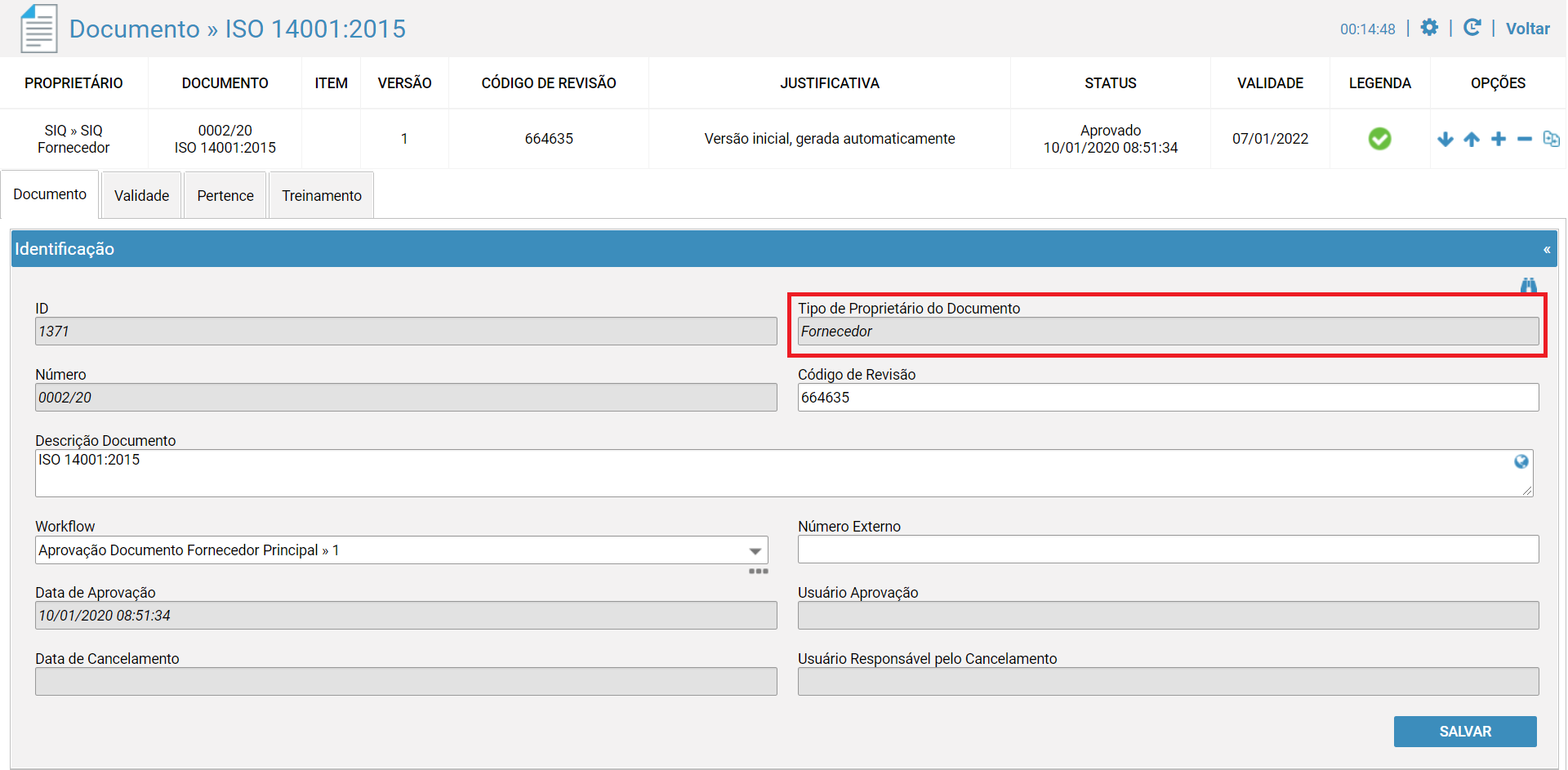This screenshot has height=770, width=1568.
Task: Click the globe icon in Descrição Documento
Action: 1521,461
